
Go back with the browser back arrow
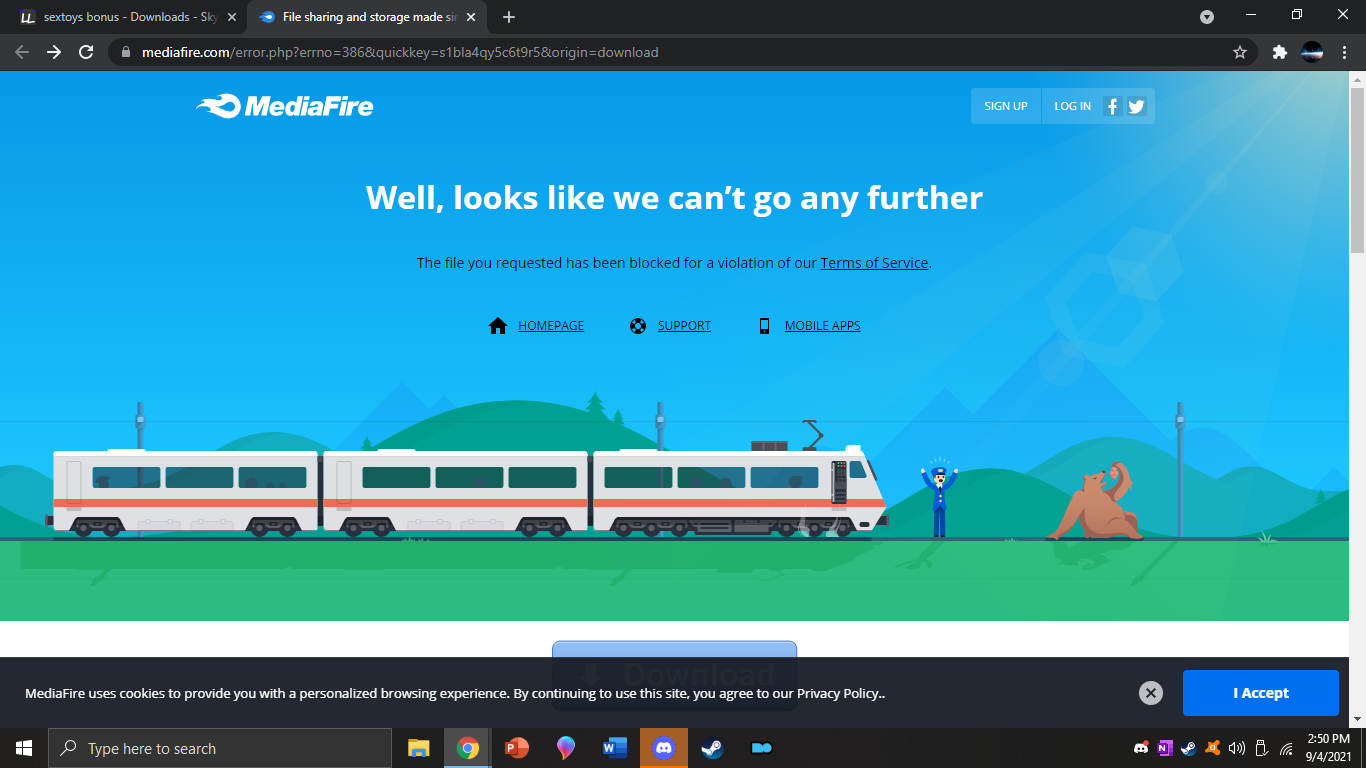point(22,52)
